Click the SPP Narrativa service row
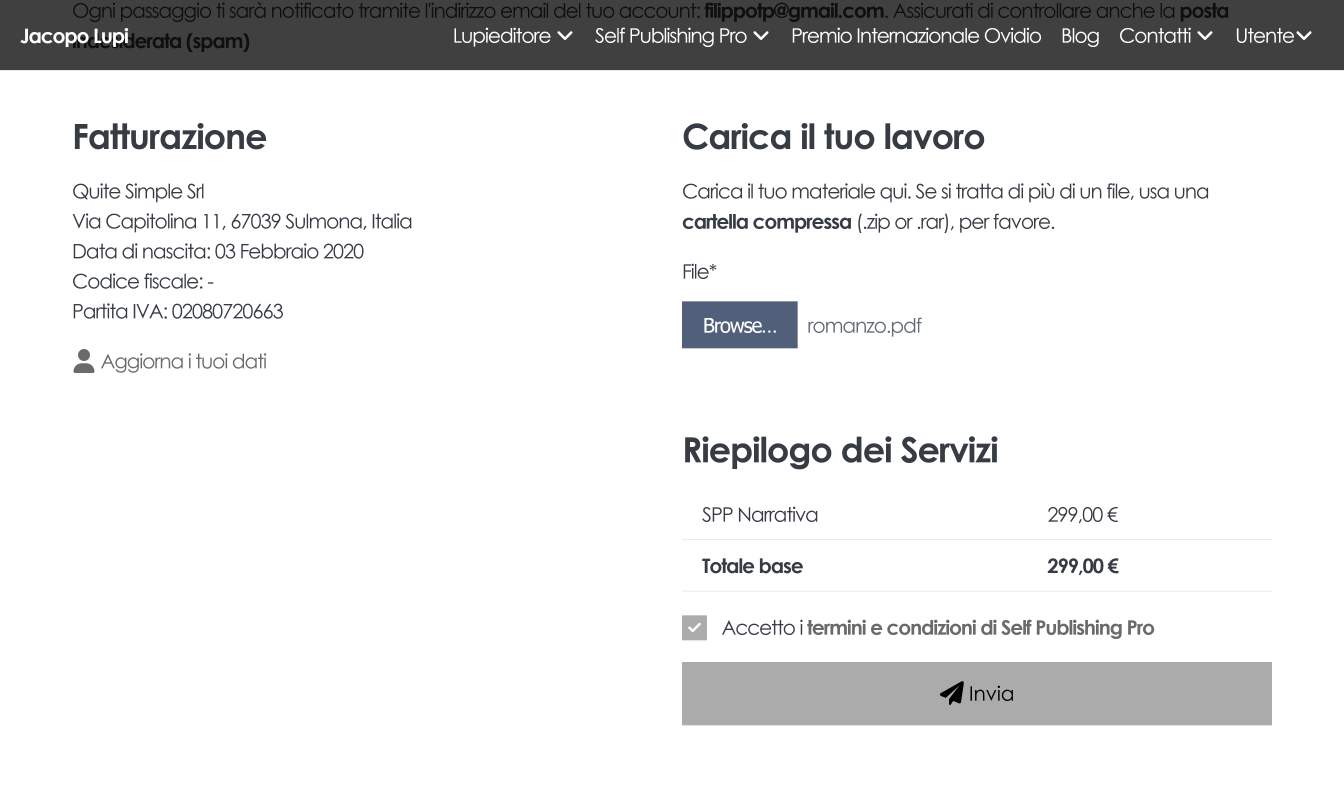The image size is (1344, 812). pos(760,515)
